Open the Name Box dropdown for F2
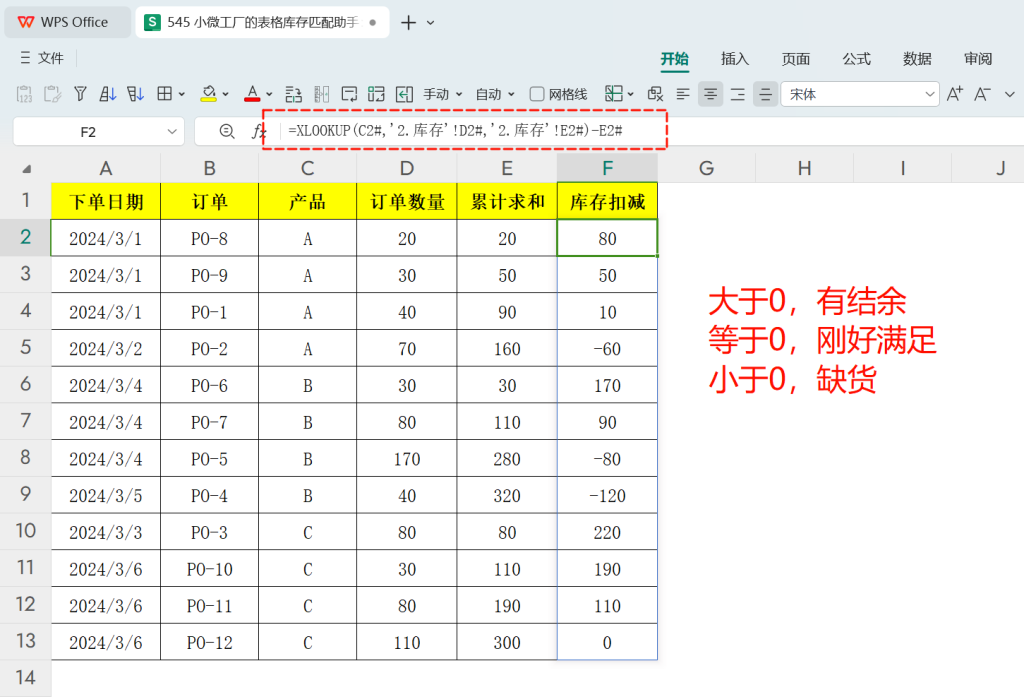 172,131
